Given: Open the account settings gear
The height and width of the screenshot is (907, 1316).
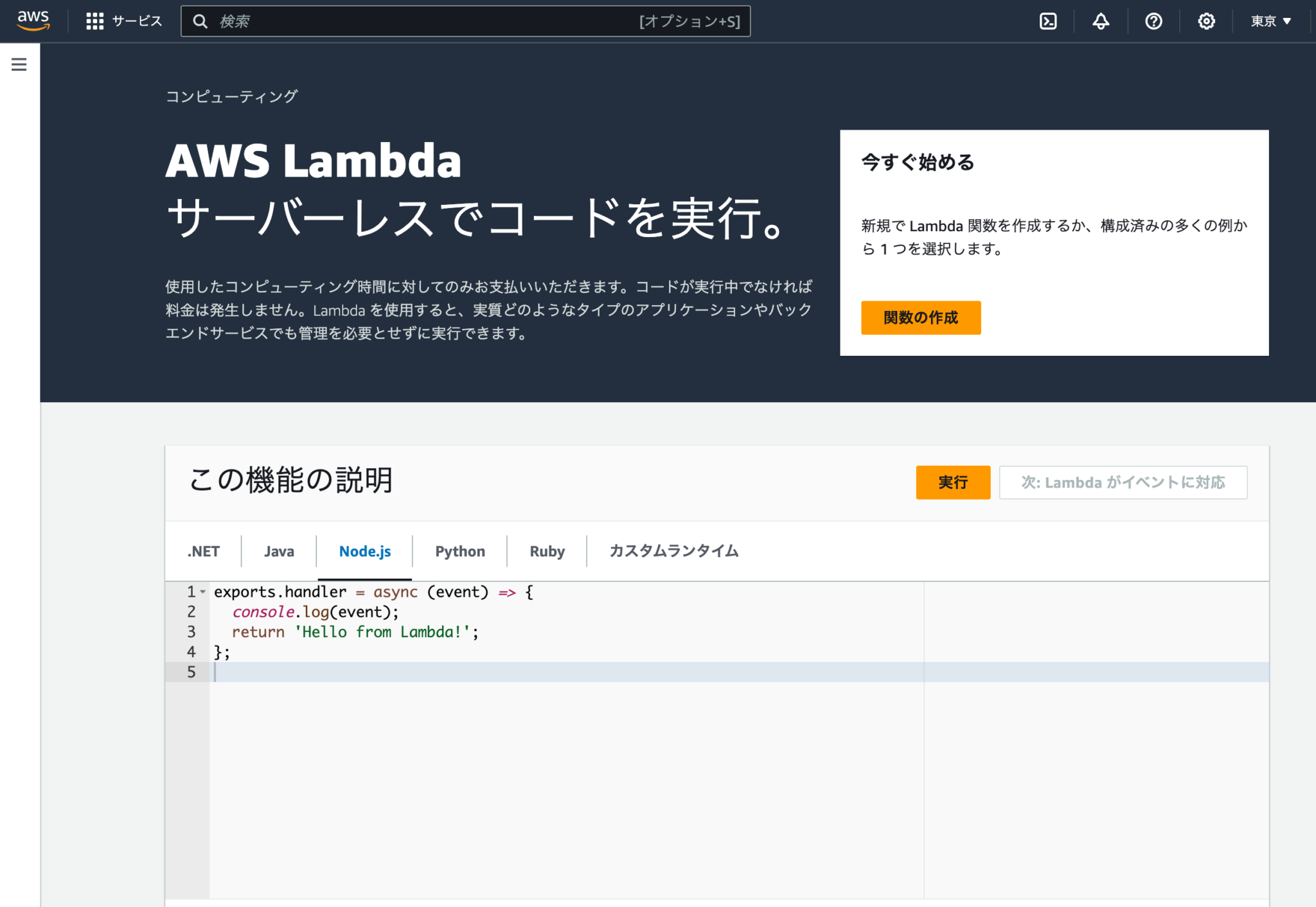Looking at the screenshot, I should [1207, 21].
